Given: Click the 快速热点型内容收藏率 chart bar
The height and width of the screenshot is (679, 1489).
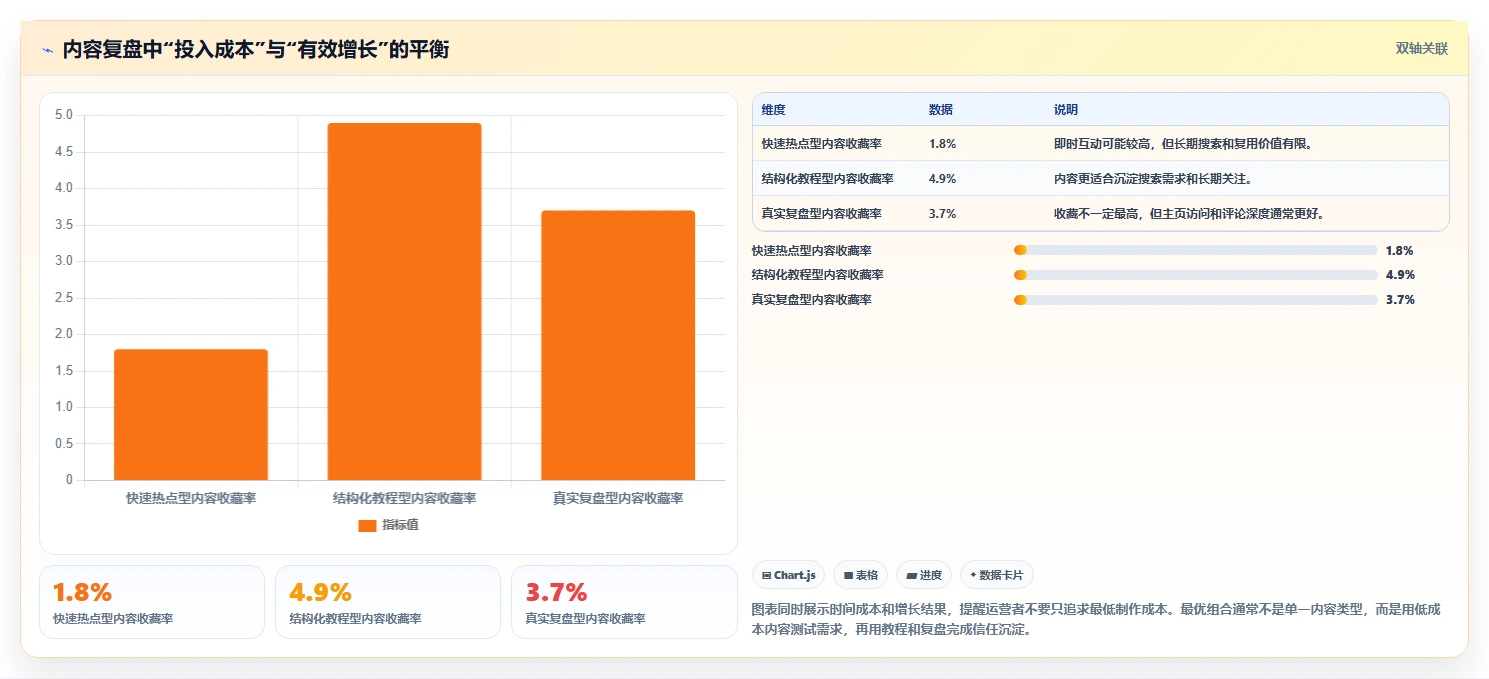Looking at the screenshot, I should click(x=191, y=415).
